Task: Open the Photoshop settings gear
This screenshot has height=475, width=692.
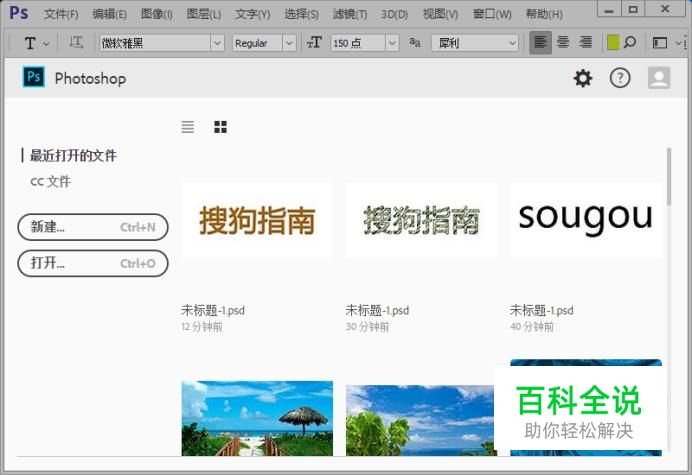Action: tap(582, 78)
